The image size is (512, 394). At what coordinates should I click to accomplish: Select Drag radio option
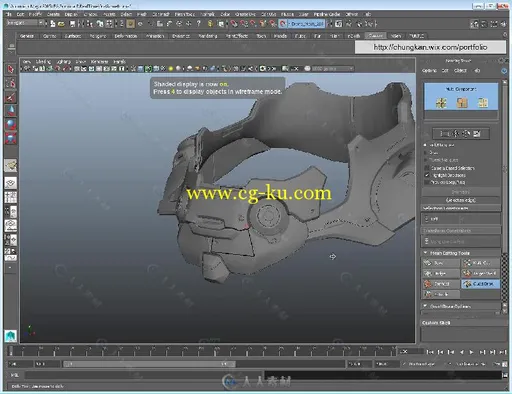pos(425,152)
